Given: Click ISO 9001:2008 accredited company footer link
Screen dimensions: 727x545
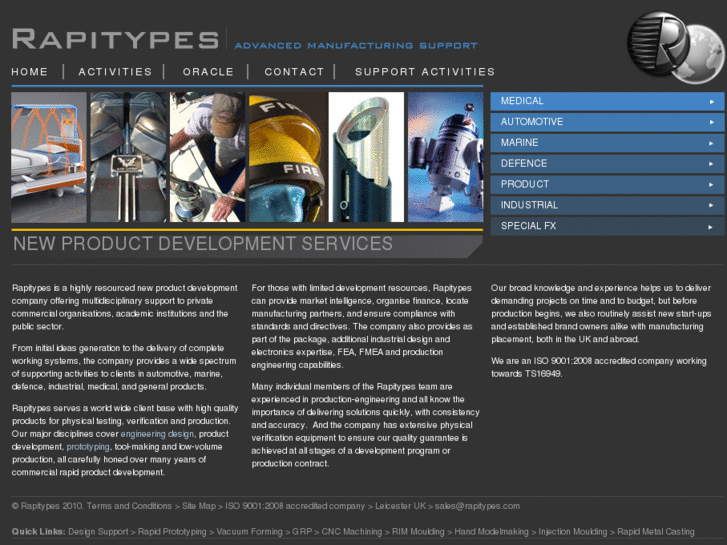Looking at the screenshot, I should (x=295, y=506).
